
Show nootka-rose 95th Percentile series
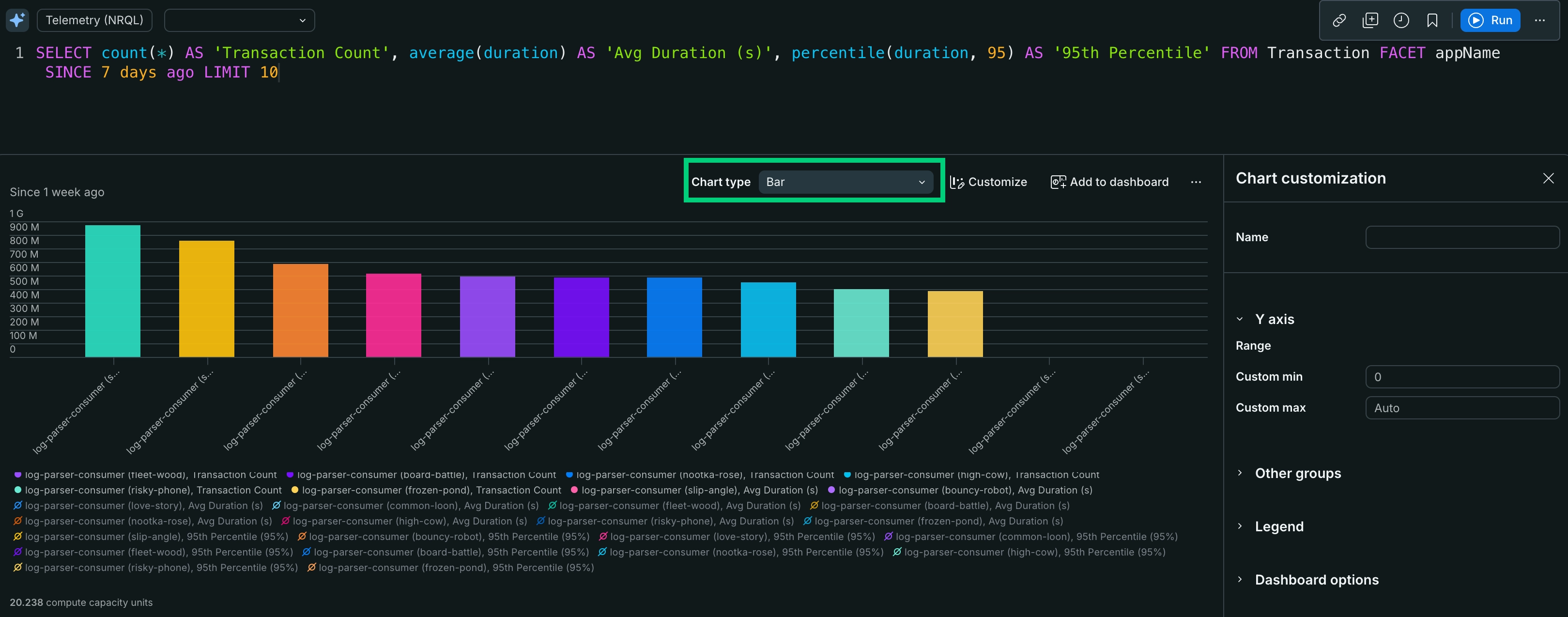point(741,553)
